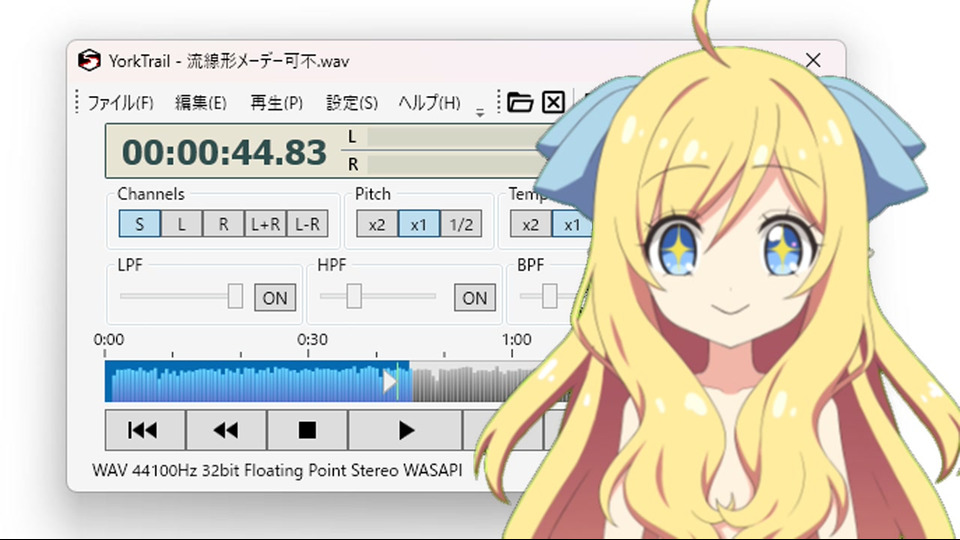The height and width of the screenshot is (540, 960).
Task: Select the L+R channel button
Action: click(x=265, y=224)
